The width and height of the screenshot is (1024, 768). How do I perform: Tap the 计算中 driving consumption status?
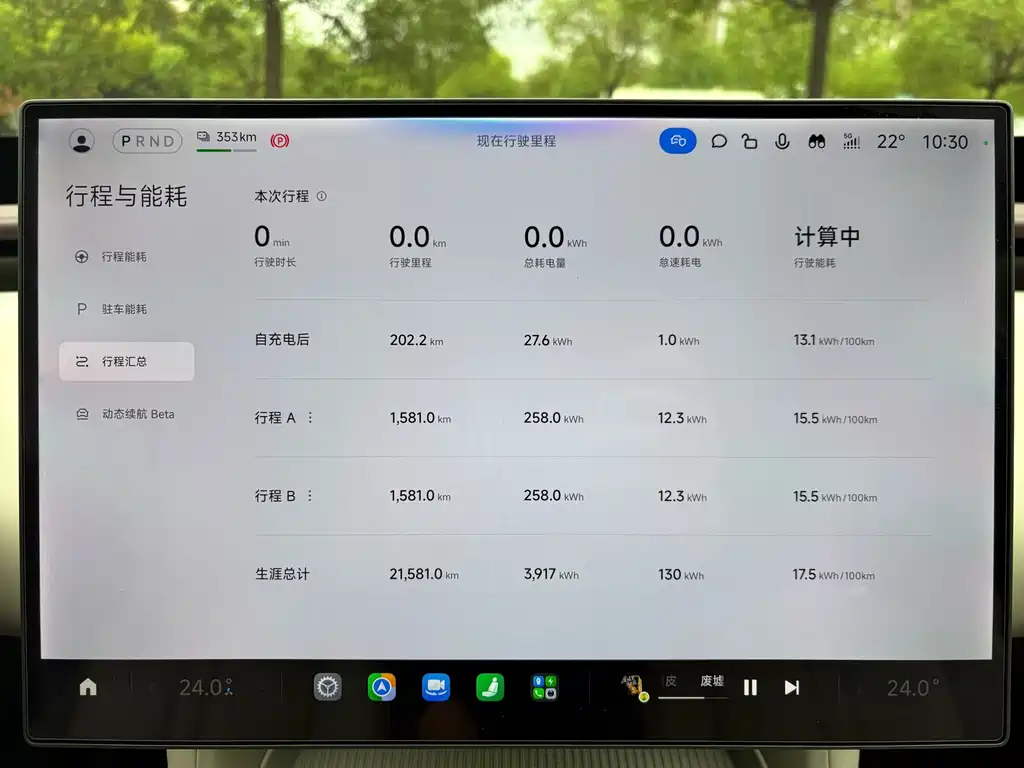pos(827,236)
